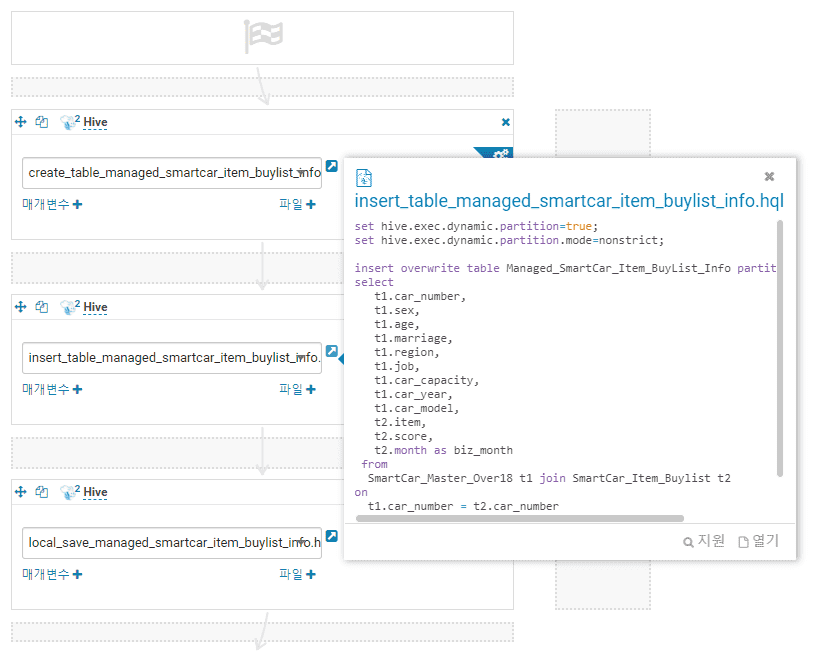Click the create_table_managed_smartcar script path field

(x=172, y=173)
